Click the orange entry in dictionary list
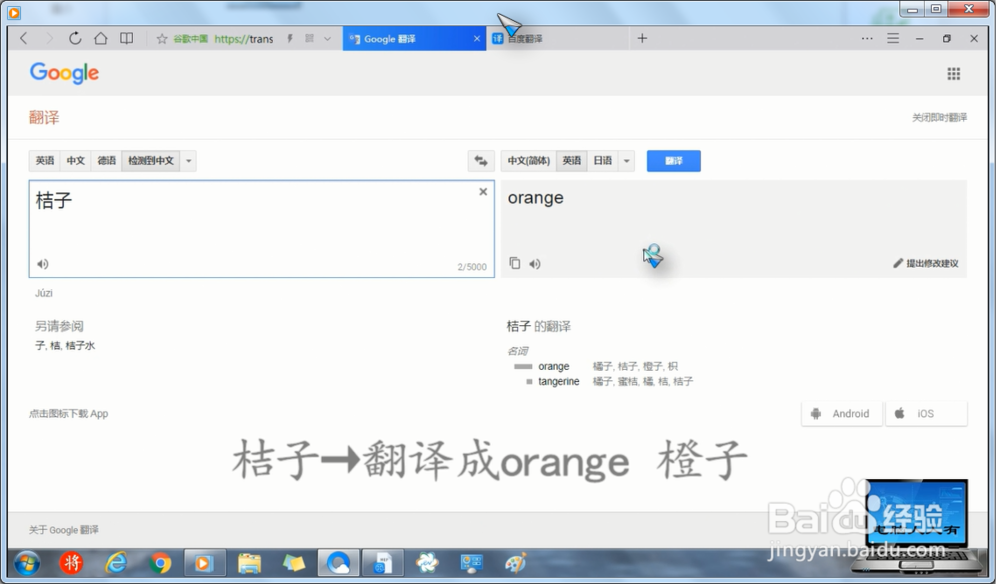 pos(554,367)
